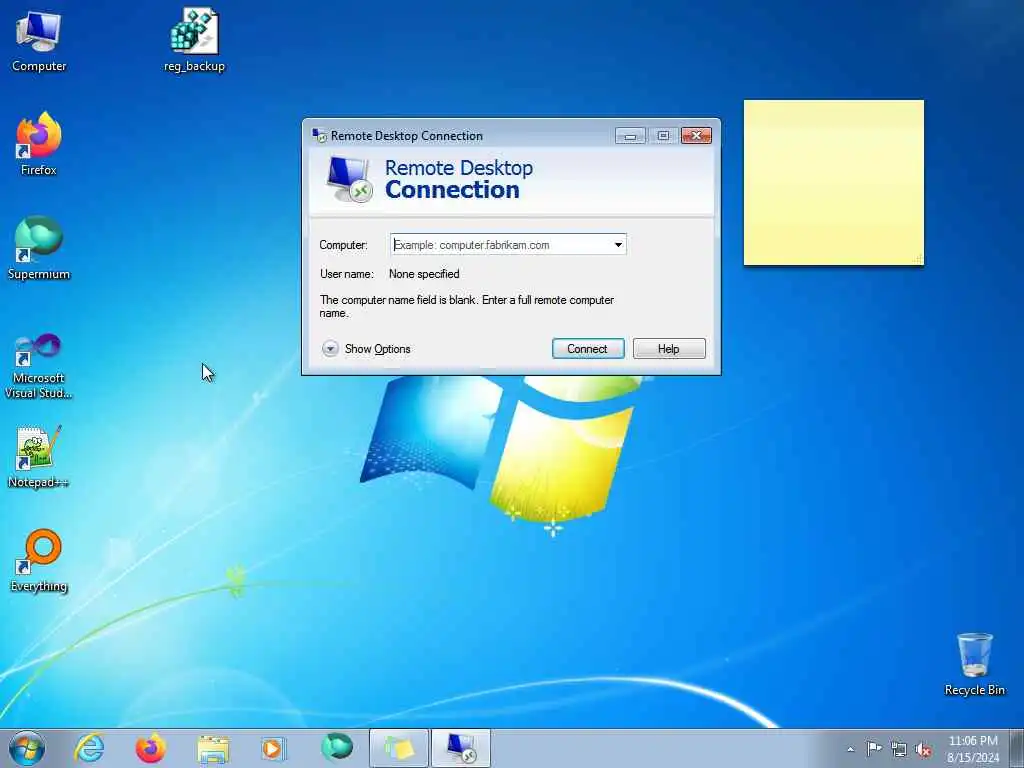Launch Internet Explorer from the taskbar

point(89,748)
